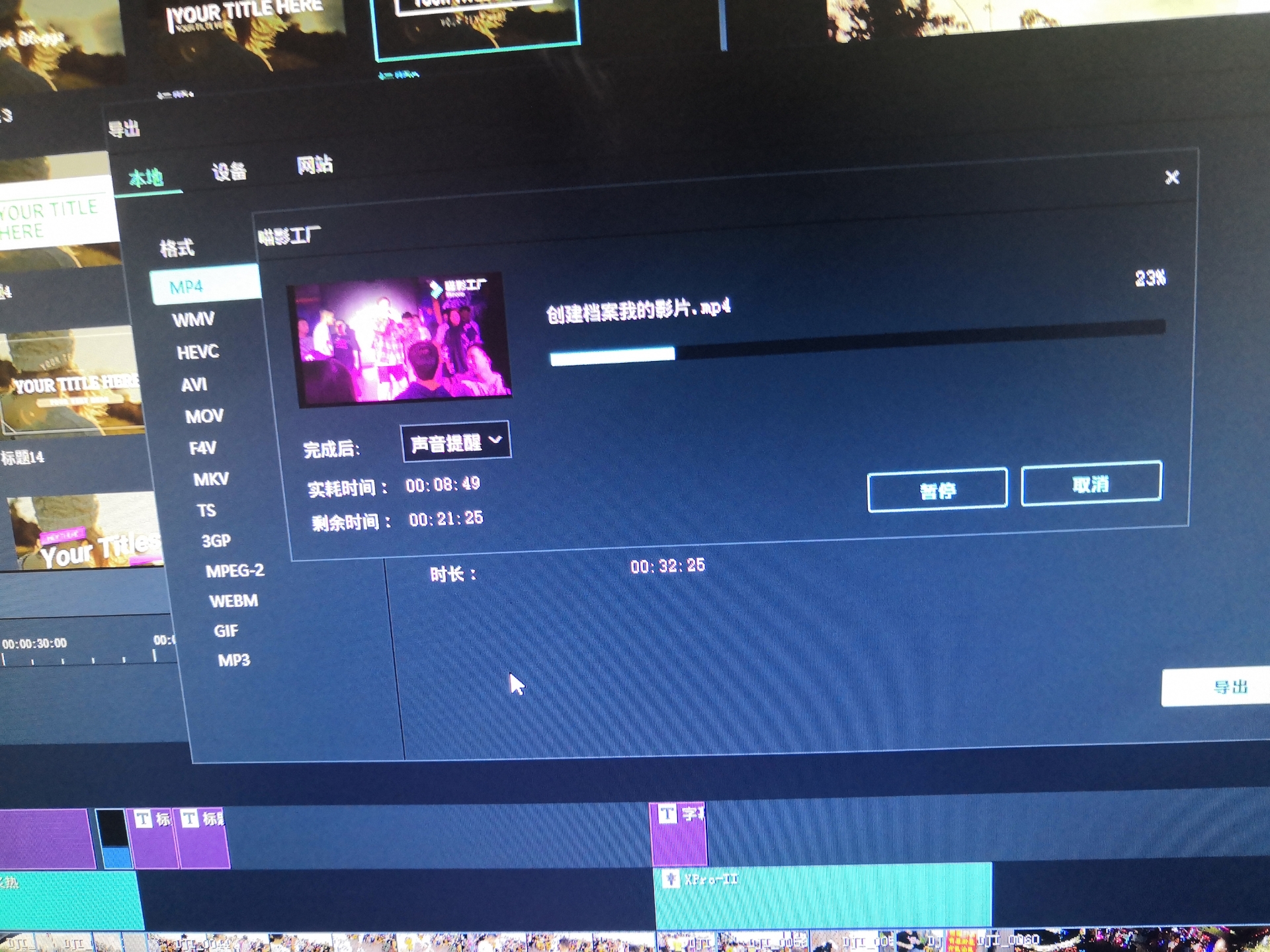Screen dimensions: 1270x952
Task: Choose WMV format option
Action: (x=193, y=320)
